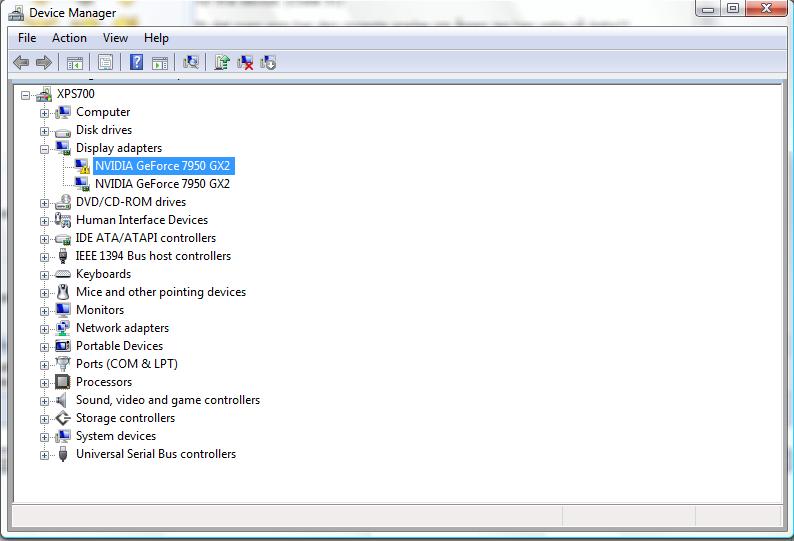Expand the Sound, video and game controllers node

45,401
